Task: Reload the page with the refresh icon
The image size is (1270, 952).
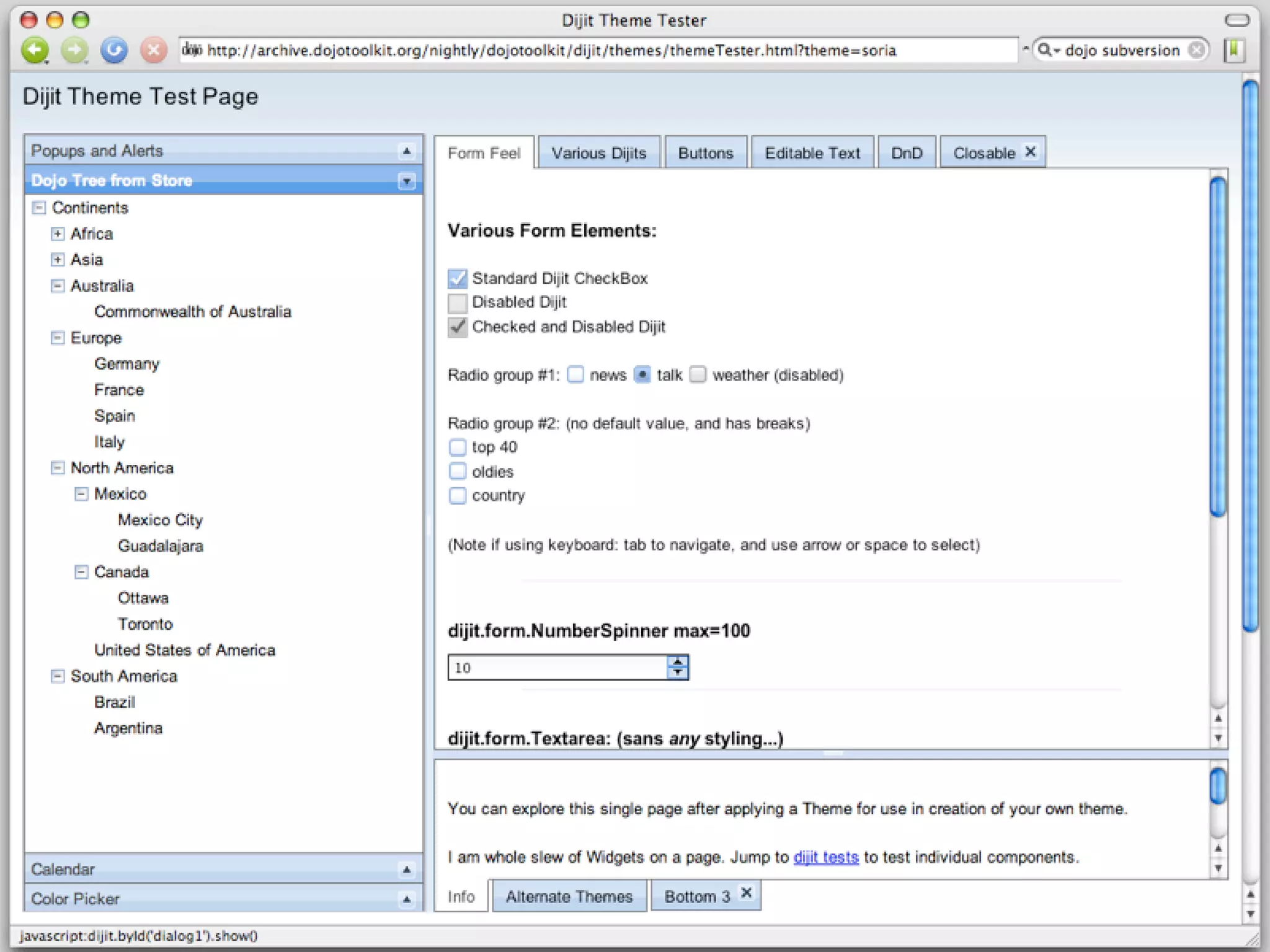Action: coord(114,51)
